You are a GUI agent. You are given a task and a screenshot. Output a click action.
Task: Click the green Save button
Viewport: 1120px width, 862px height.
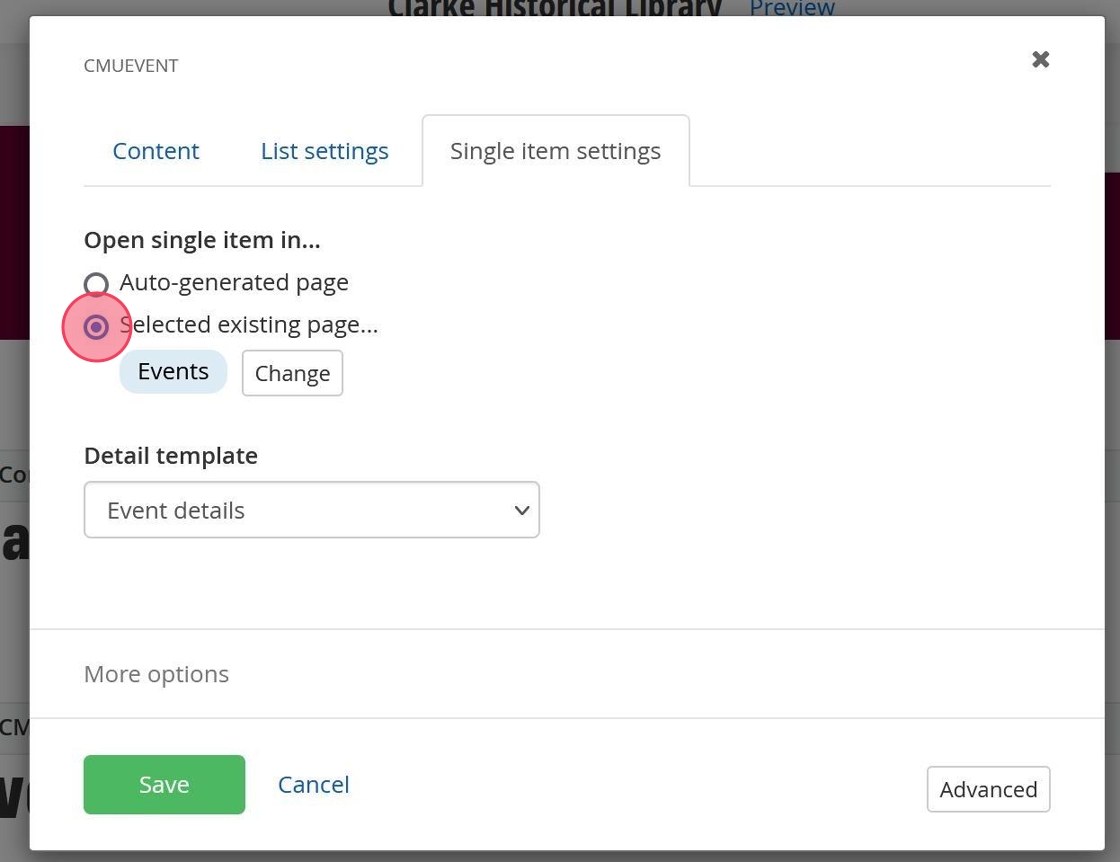(x=164, y=785)
